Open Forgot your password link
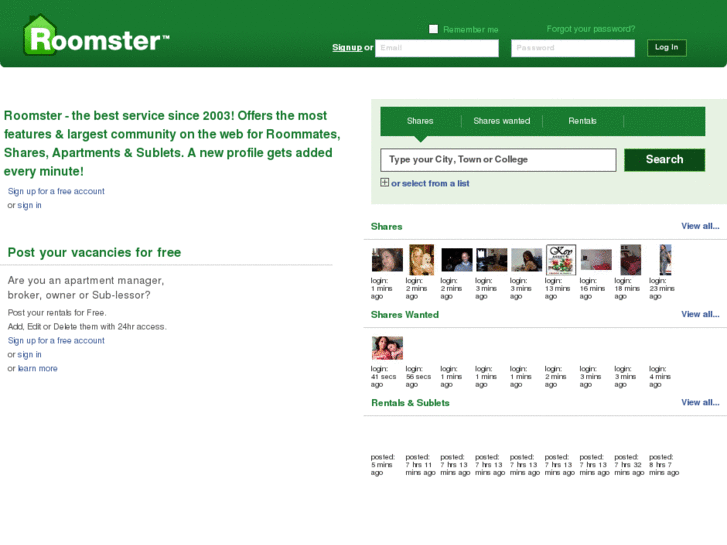 591,29
